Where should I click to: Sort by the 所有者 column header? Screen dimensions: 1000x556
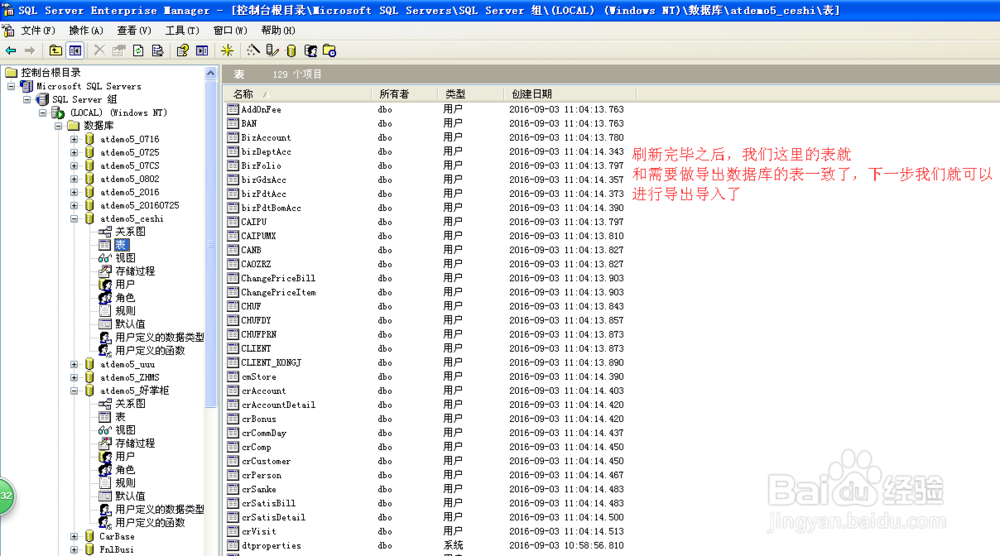click(404, 94)
